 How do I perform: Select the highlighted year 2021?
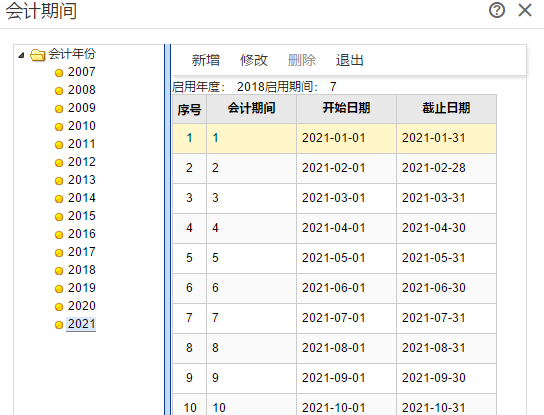81,324
